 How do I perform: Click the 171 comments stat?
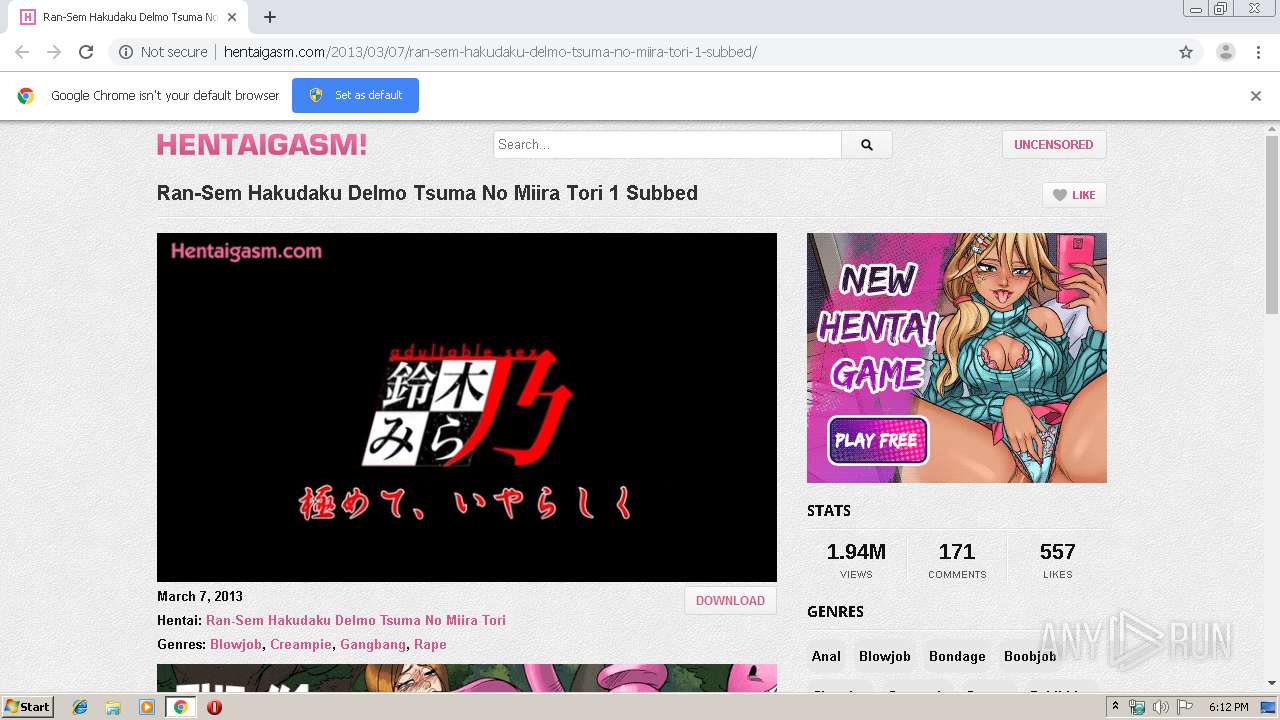point(957,560)
